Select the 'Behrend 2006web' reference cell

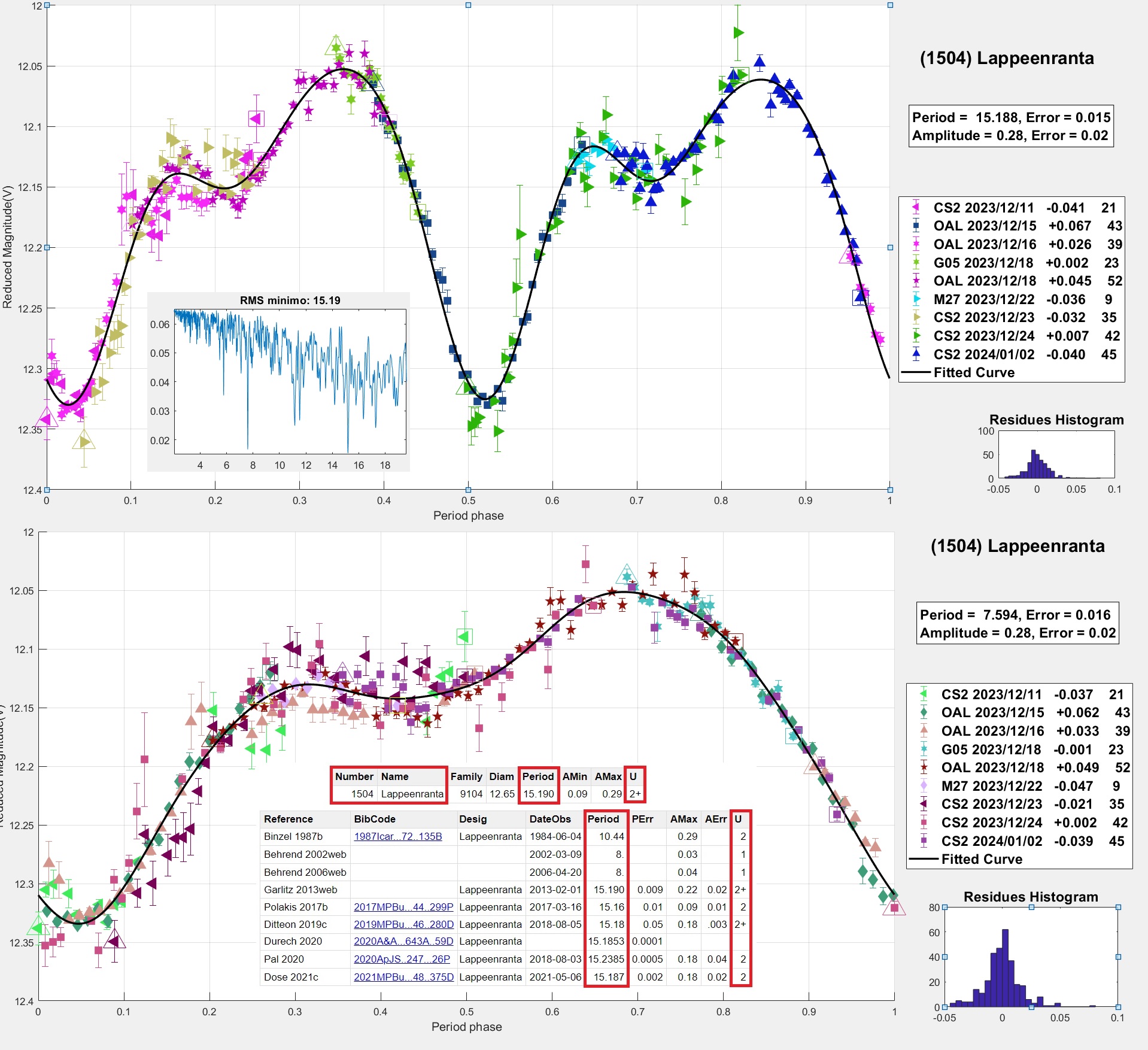point(305,872)
